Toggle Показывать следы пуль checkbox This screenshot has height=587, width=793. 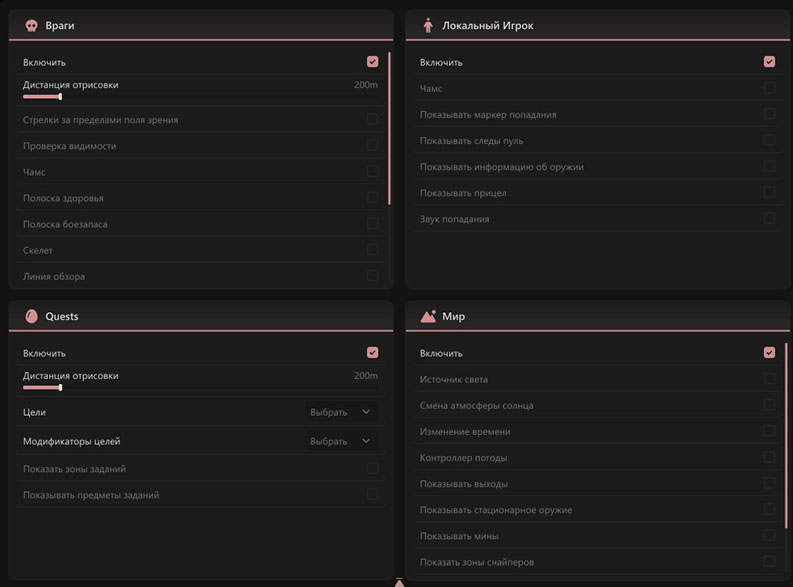[x=769, y=140]
